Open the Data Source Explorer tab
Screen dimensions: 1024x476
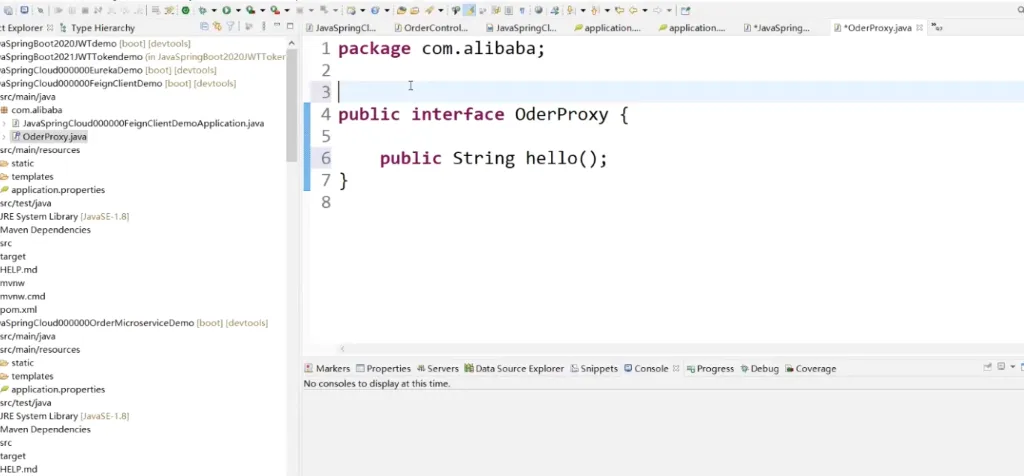click(514, 368)
